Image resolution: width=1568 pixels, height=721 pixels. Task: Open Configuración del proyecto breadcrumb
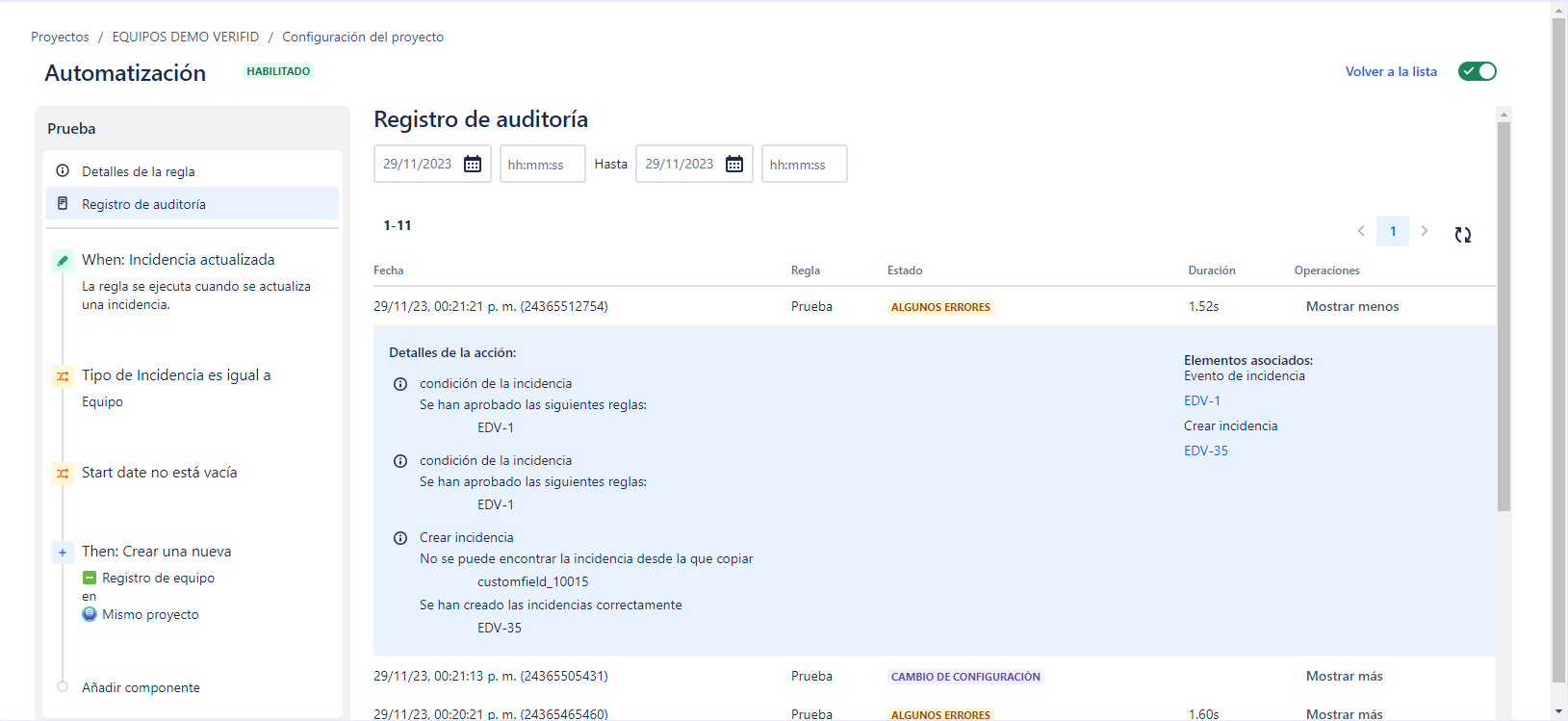363,37
